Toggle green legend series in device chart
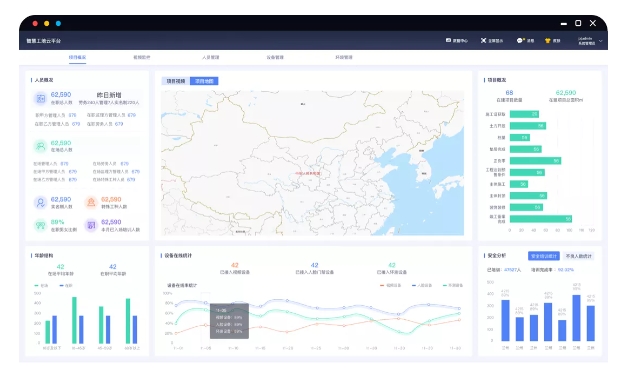This screenshot has height=372, width=627. [453, 285]
